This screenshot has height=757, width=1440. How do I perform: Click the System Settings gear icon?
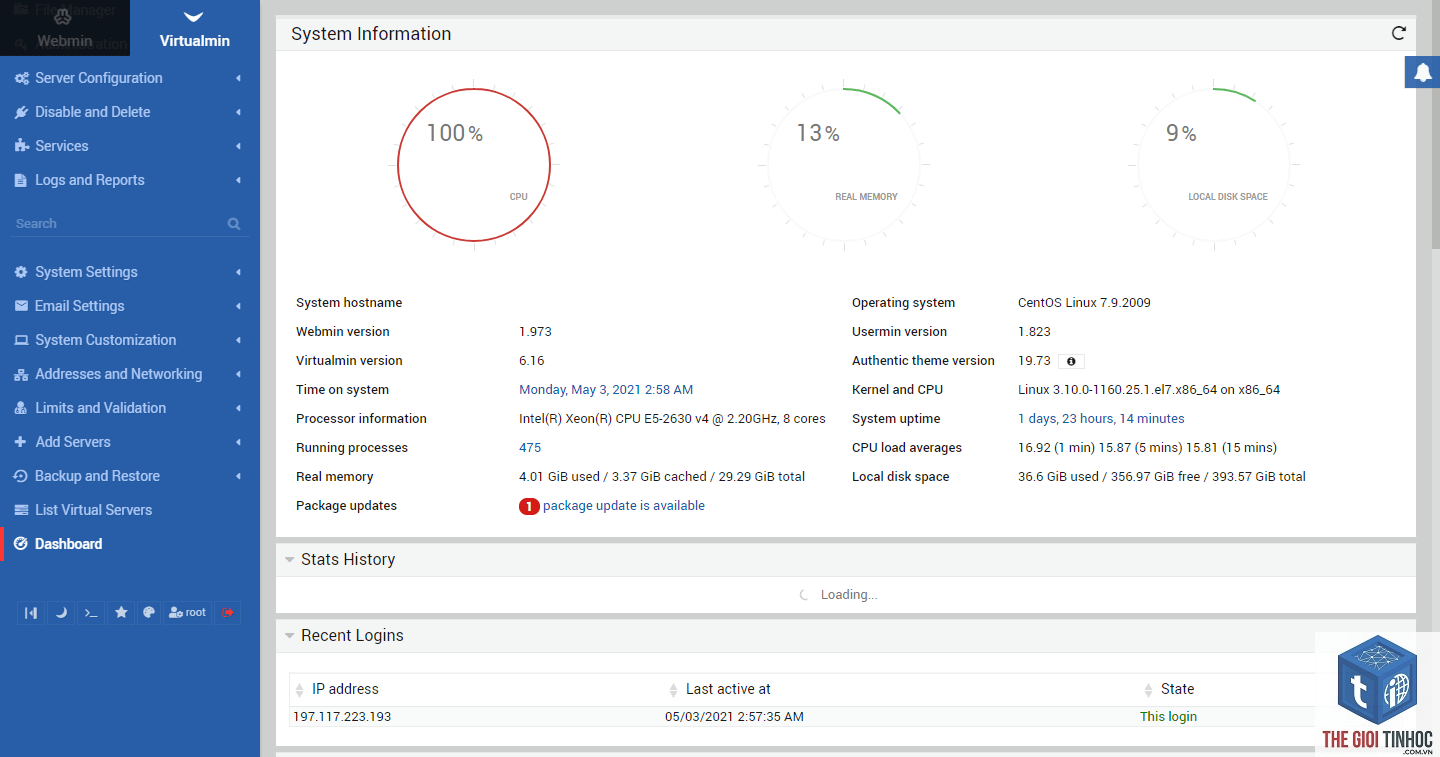[x=21, y=272]
